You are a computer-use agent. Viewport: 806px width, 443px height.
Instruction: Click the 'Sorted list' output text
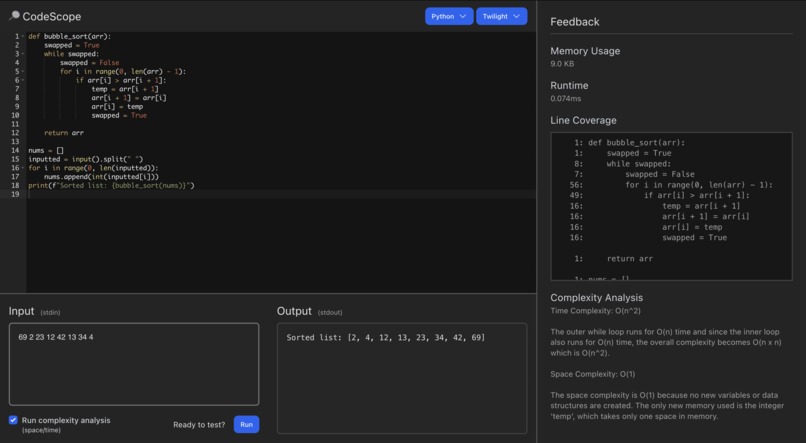[386, 338]
